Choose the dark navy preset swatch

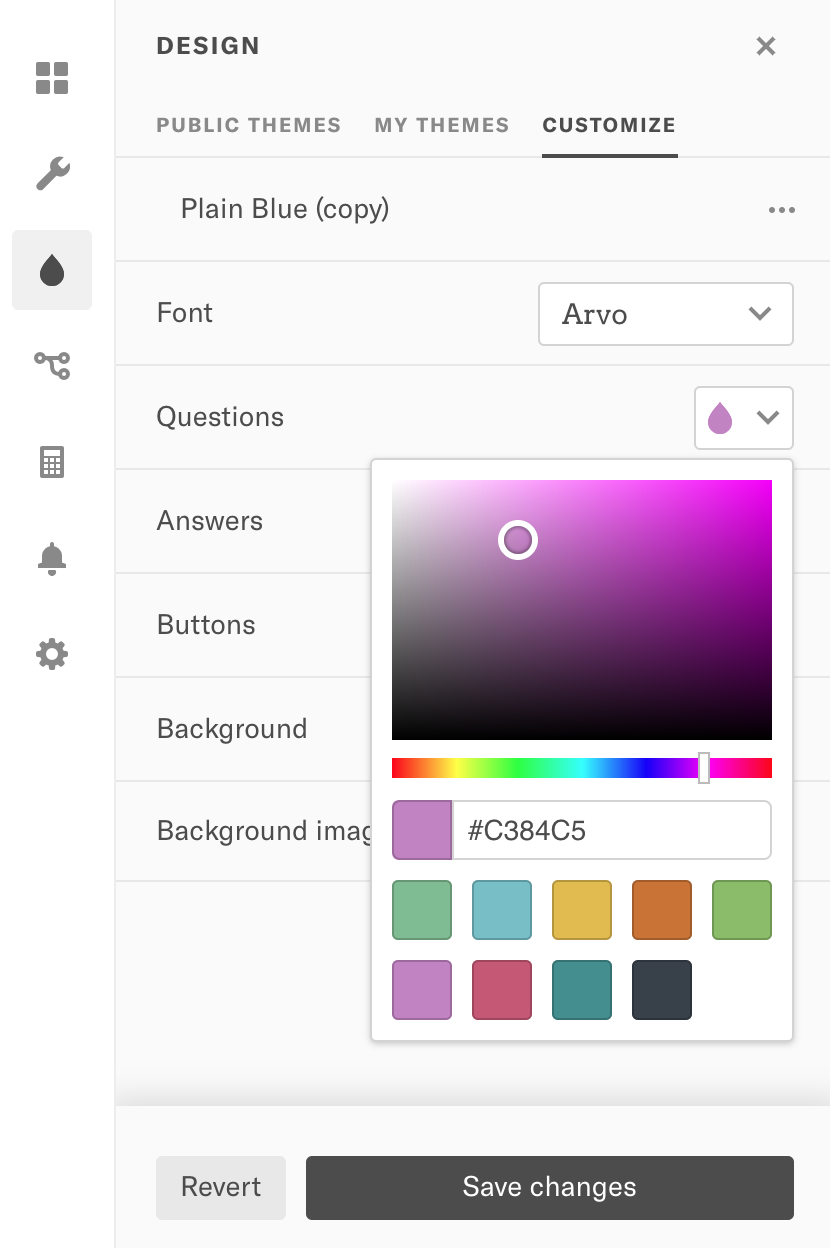(x=661, y=990)
